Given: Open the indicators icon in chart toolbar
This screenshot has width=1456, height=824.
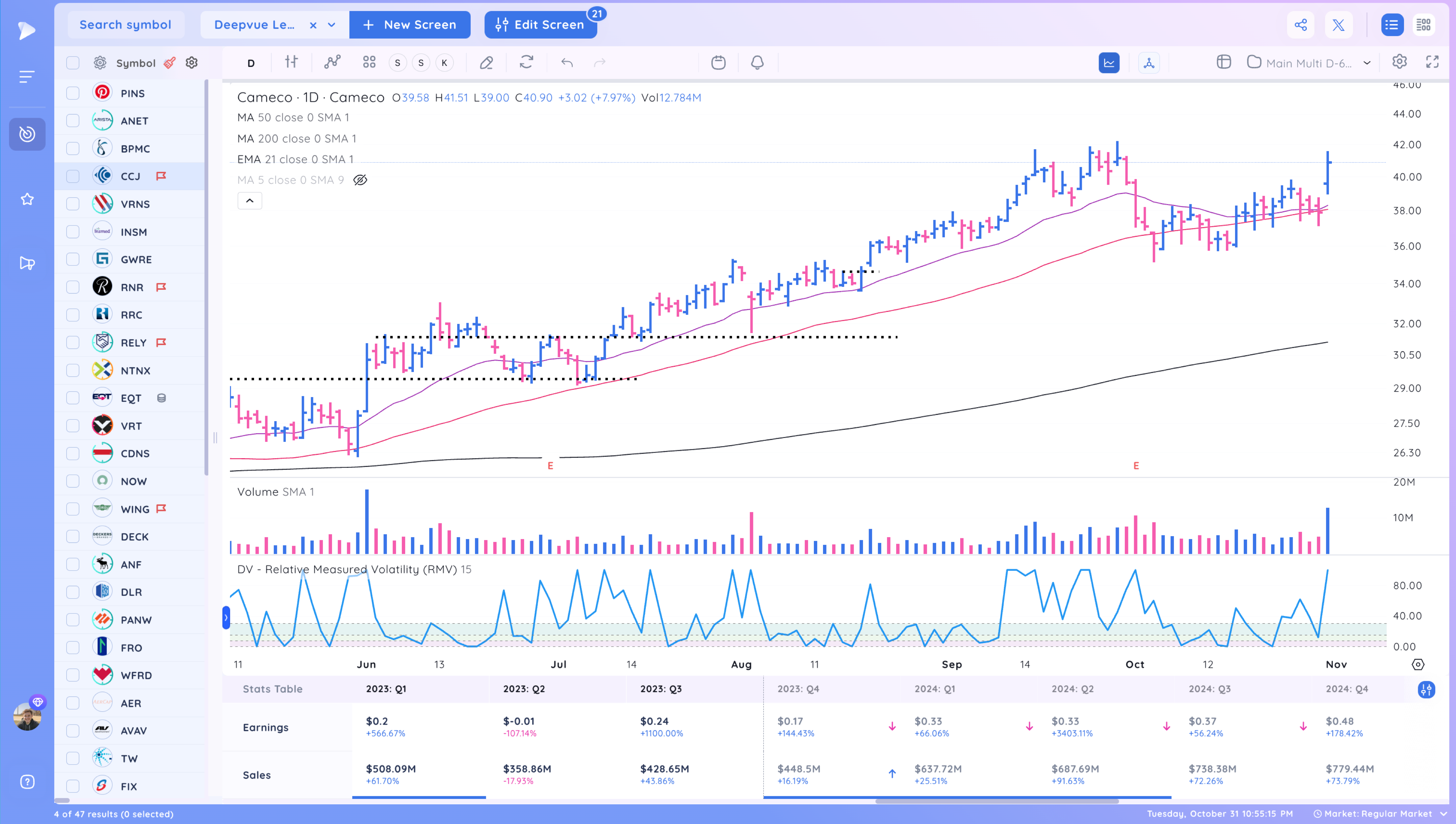Looking at the screenshot, I should pyautogui.click(x=332, y=62).
